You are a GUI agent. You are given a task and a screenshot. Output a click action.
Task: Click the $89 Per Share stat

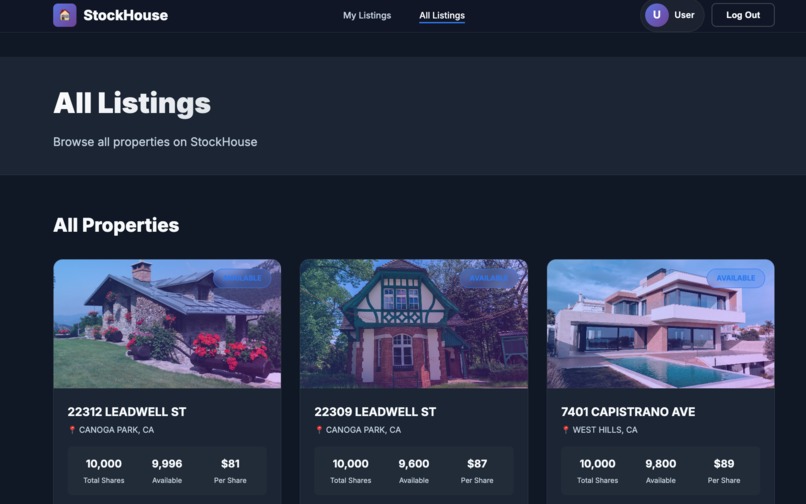coord(724,471)
